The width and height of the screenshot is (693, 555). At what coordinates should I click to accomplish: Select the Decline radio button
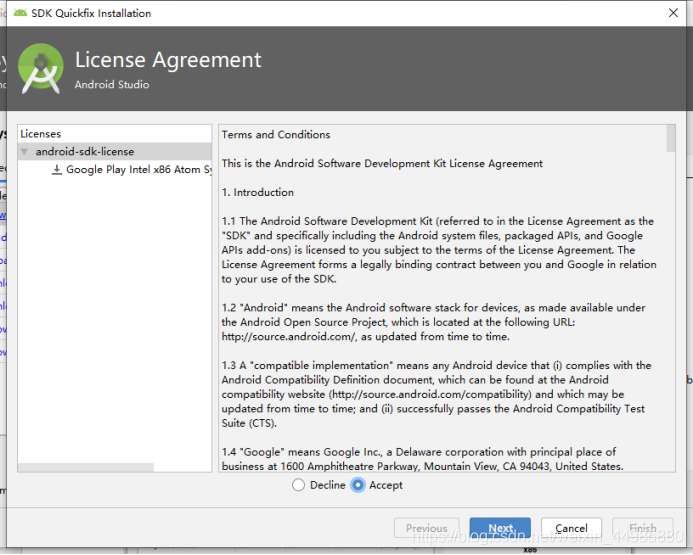298,485
